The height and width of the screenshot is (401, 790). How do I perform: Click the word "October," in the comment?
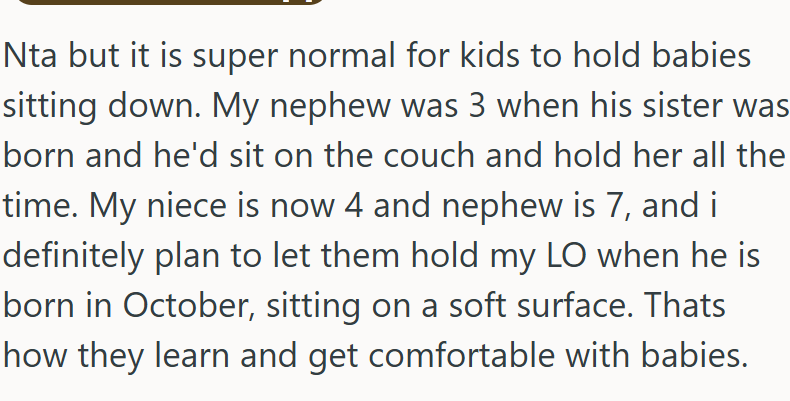pos(189,306)
